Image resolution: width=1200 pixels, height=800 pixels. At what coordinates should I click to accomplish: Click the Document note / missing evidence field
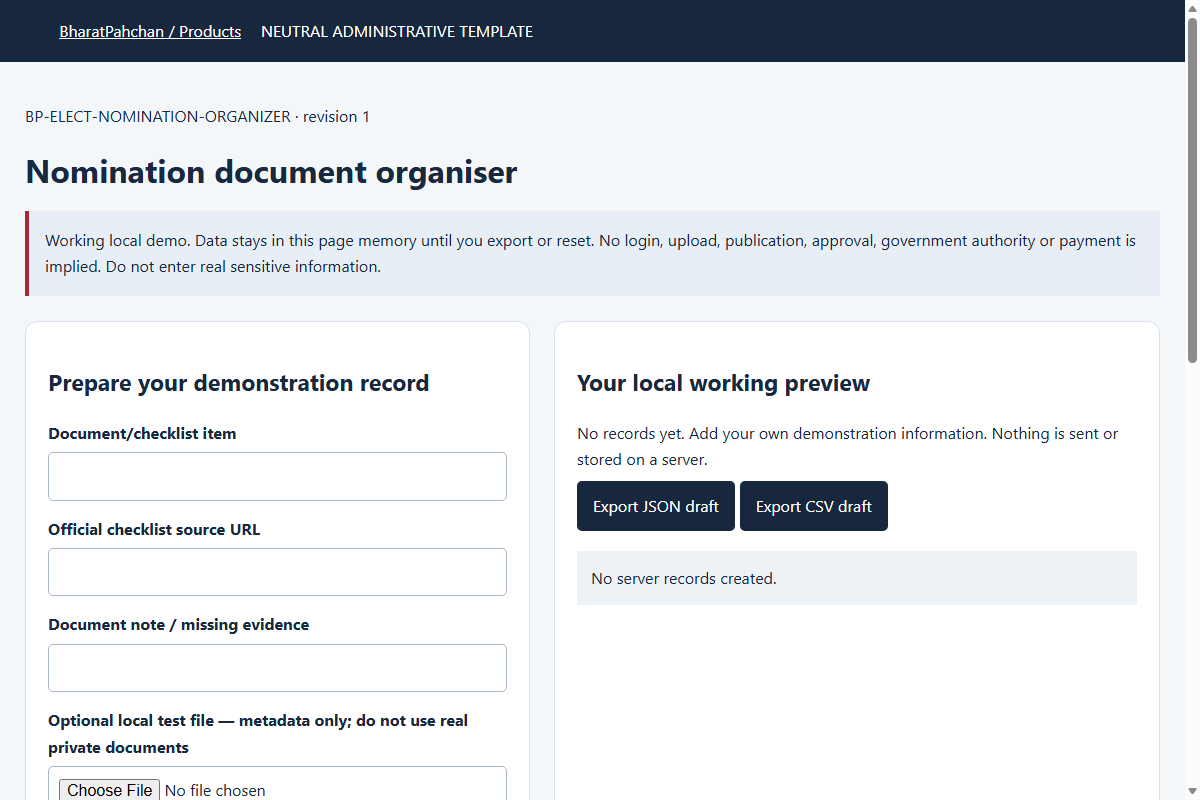click(277, 668)
